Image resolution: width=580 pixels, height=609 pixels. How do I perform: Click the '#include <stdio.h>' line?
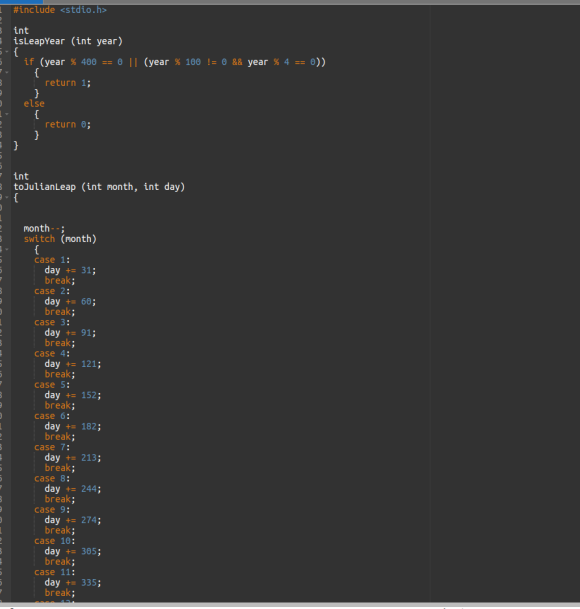[x=60, y=10]
